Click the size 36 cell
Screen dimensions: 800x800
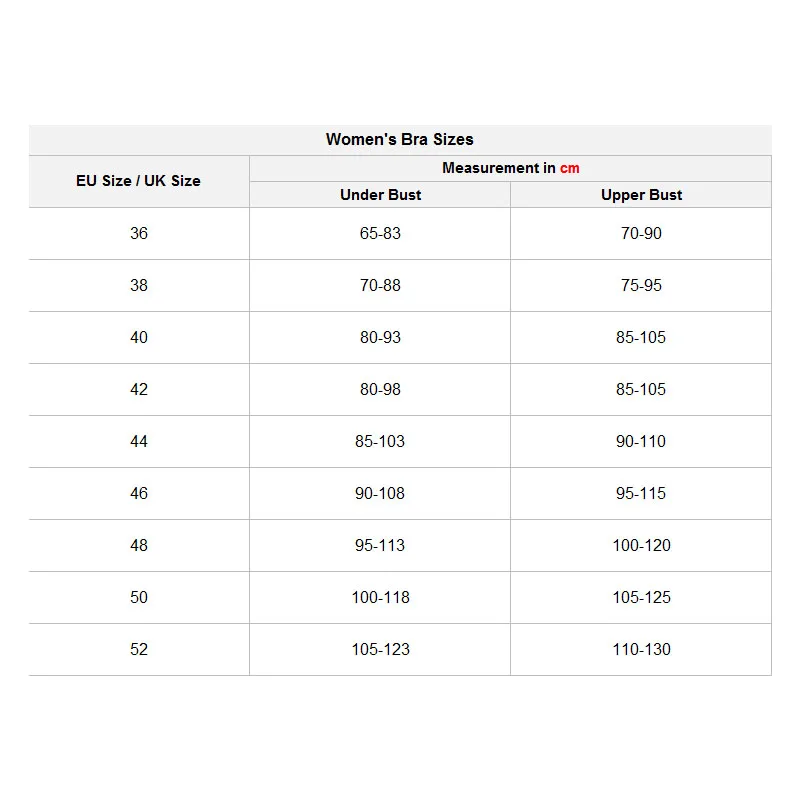tap(138, 233)
